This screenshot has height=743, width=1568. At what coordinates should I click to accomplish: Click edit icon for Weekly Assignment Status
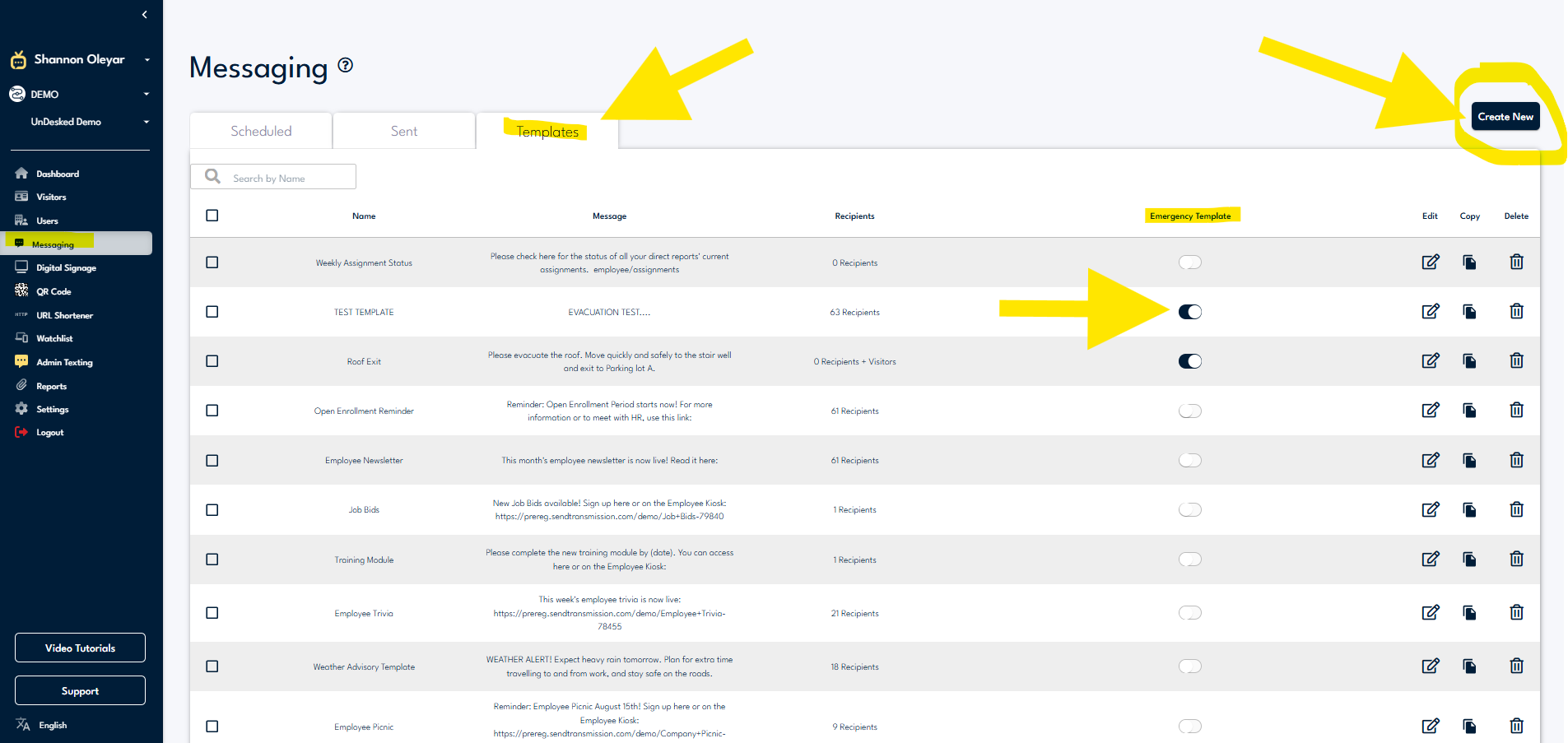1431,262
